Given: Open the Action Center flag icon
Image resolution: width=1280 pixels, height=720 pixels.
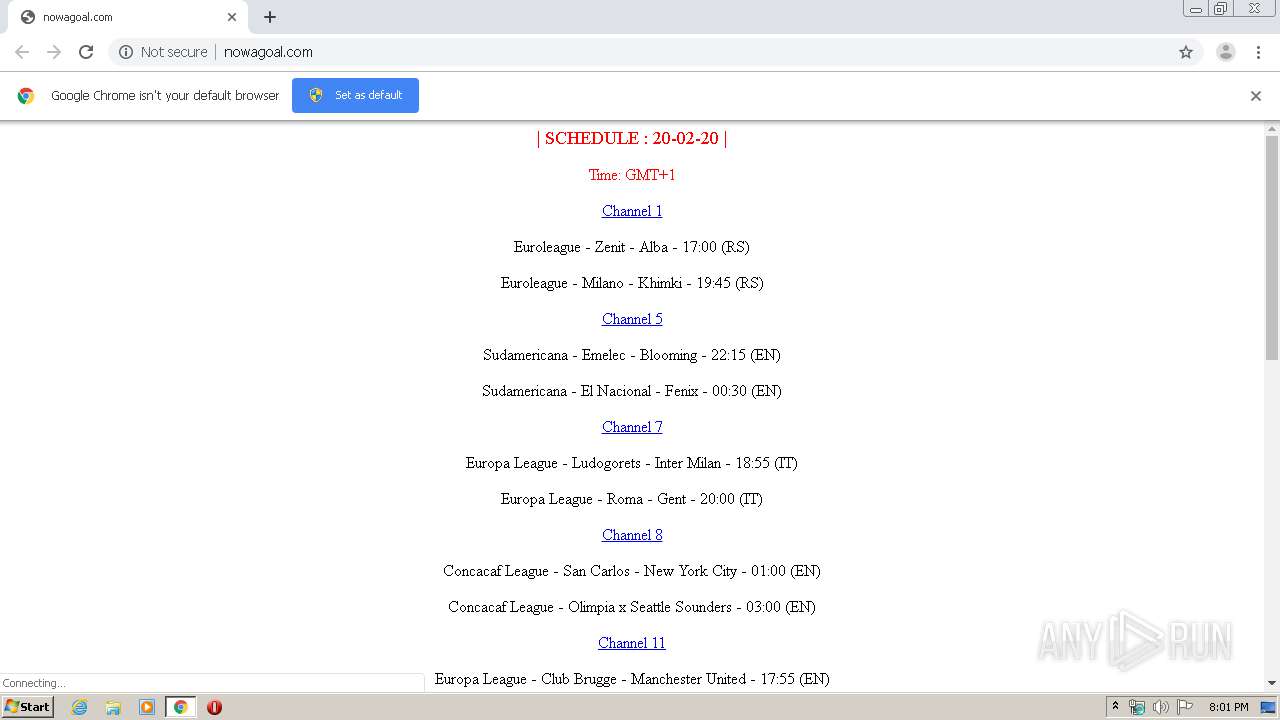Looking at the screenshot, I should tap(1185, 707).
